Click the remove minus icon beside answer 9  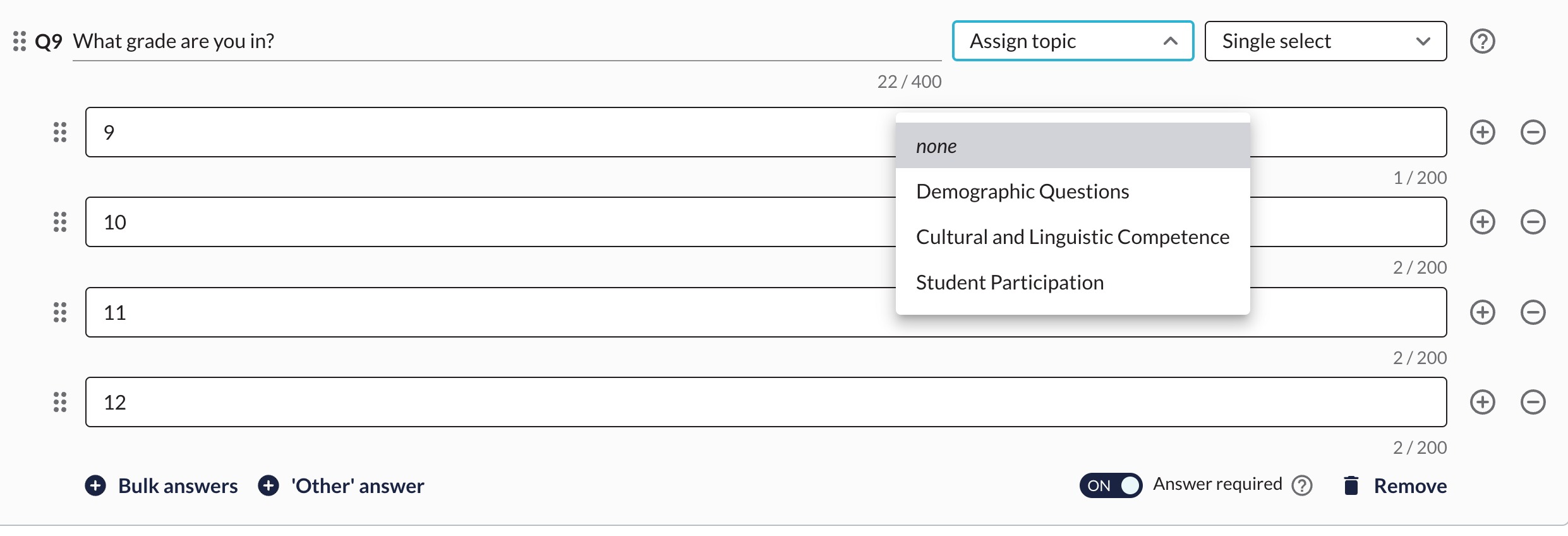pos(1533,132)
